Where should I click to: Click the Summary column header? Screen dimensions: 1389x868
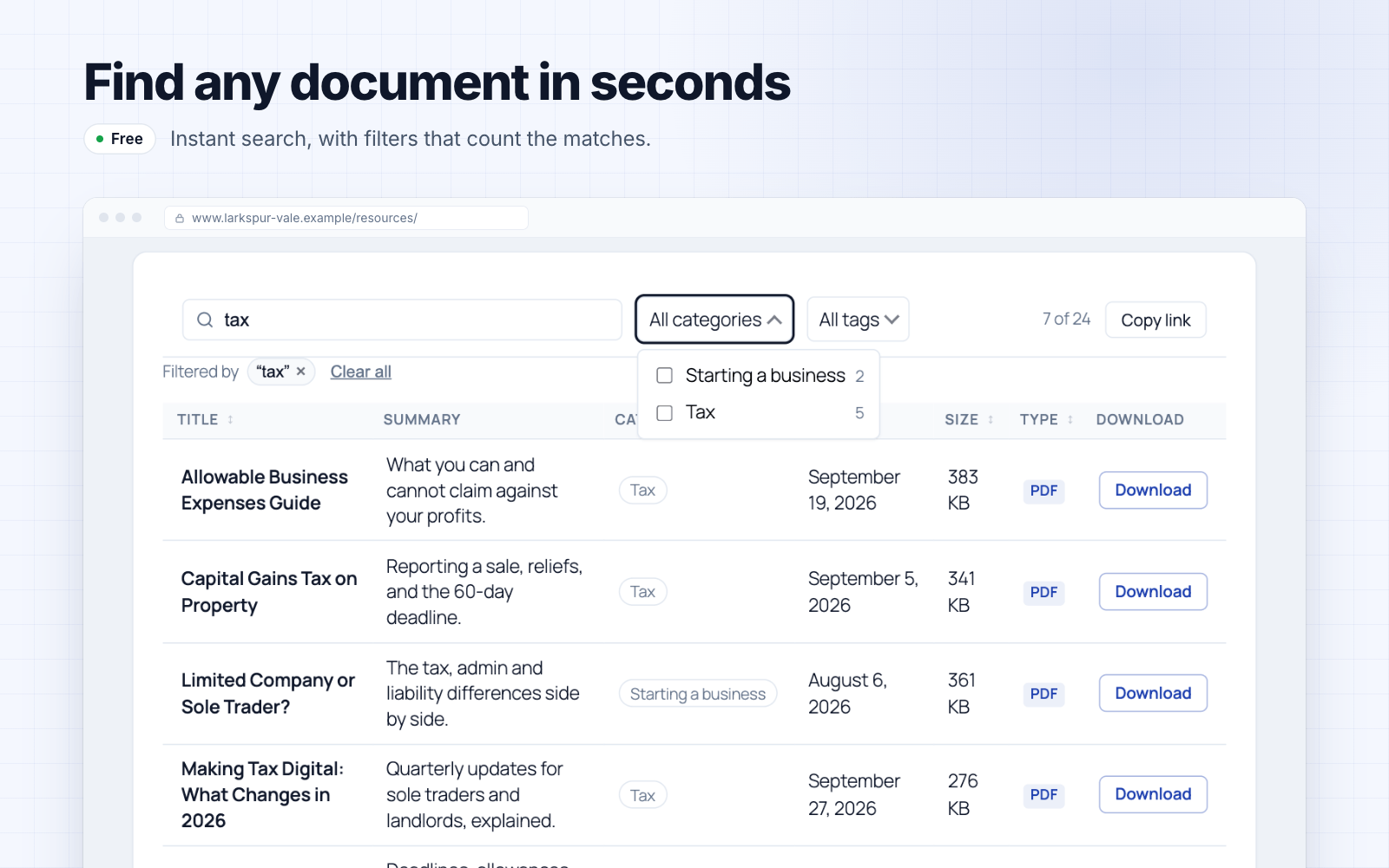tap(422, 419)
